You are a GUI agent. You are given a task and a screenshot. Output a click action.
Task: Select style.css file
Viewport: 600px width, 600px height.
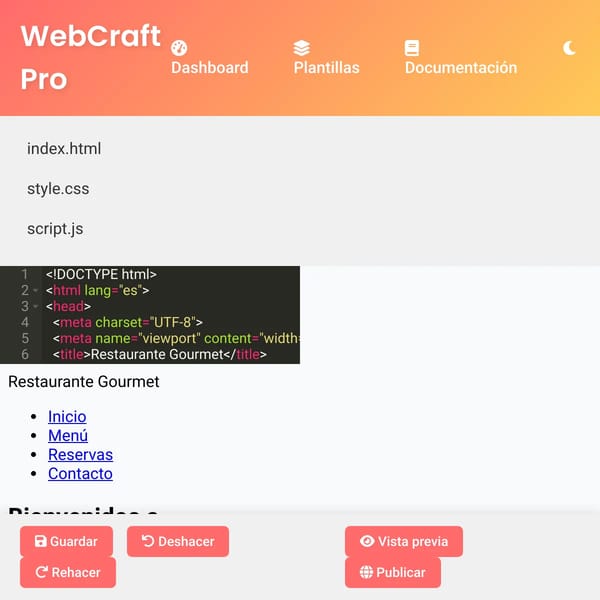pos(58,189)
